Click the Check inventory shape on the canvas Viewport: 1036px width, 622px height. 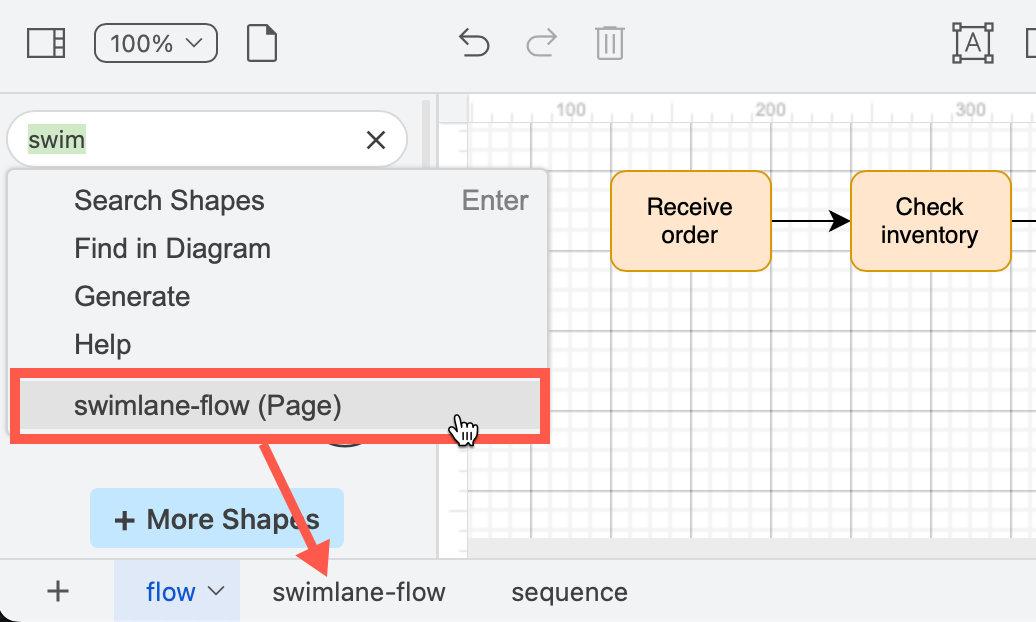(x=930, y=221)
